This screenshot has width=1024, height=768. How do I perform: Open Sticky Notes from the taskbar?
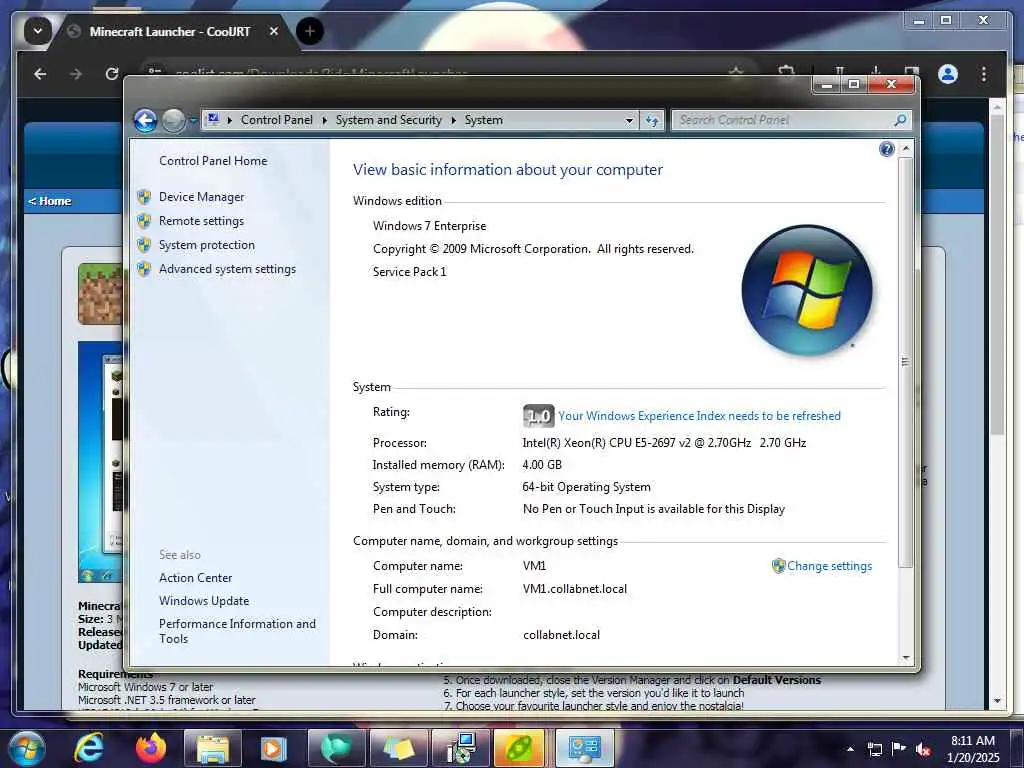pyautogui.click(x=398, y=748)
